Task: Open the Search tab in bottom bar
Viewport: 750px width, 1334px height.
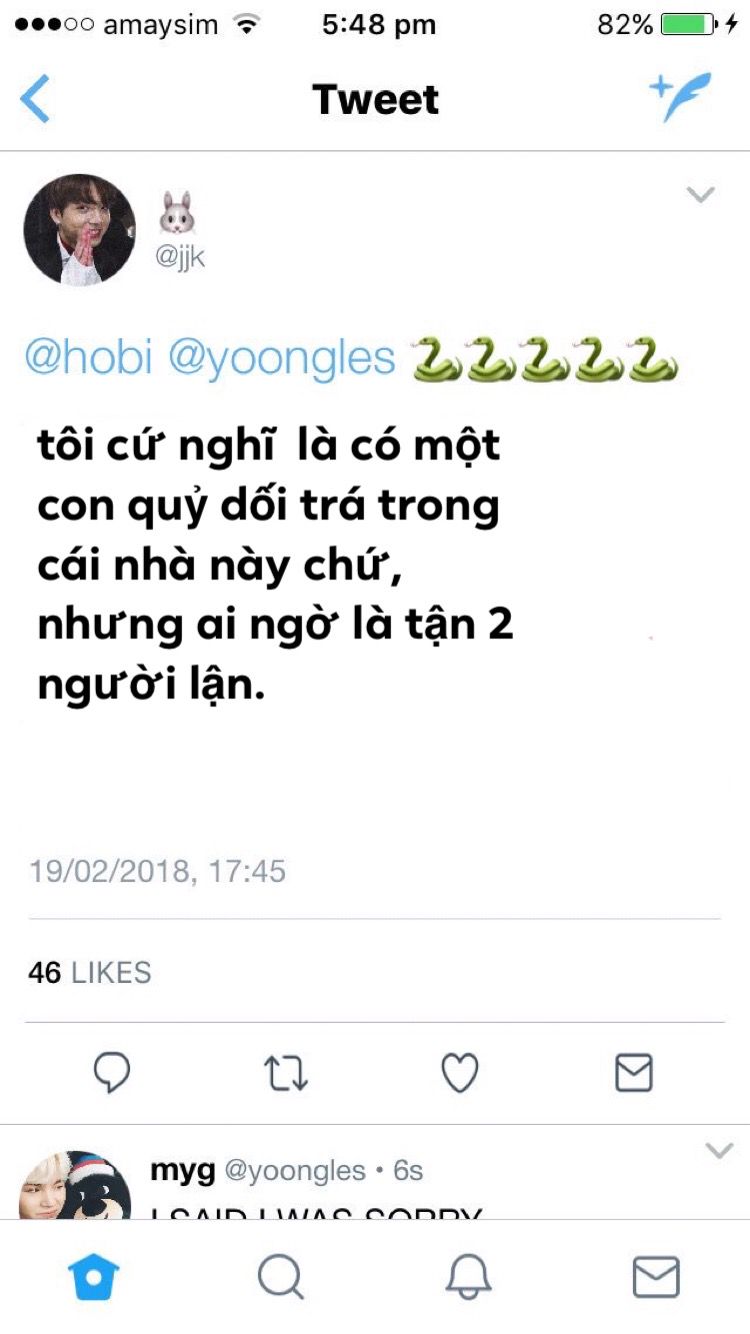Action: coord(280,1276)
